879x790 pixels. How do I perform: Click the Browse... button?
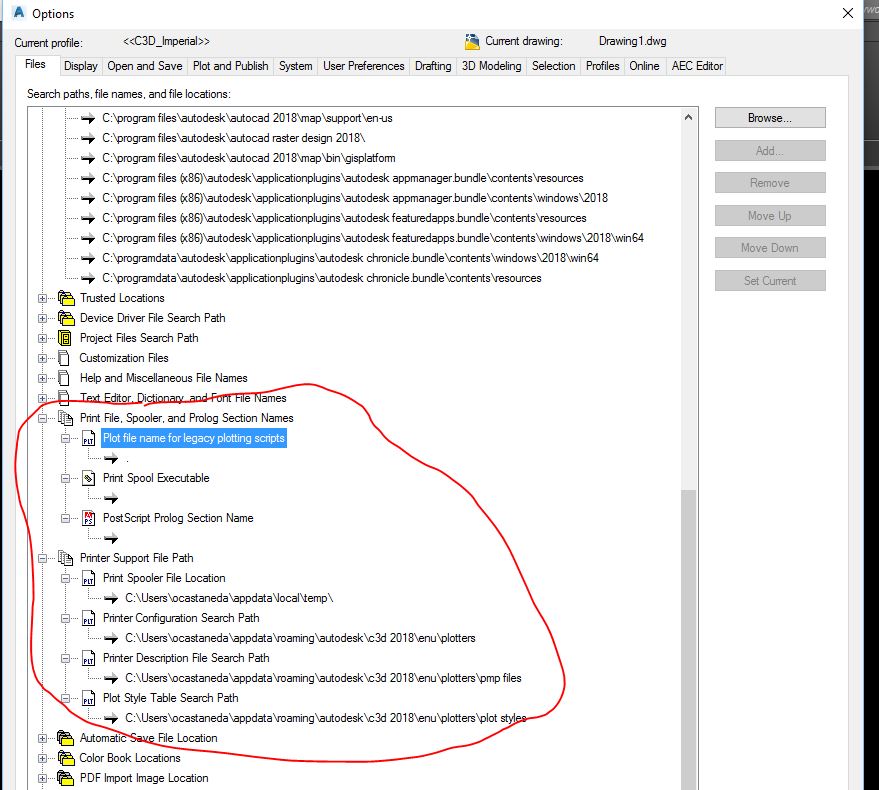[770, 118]
